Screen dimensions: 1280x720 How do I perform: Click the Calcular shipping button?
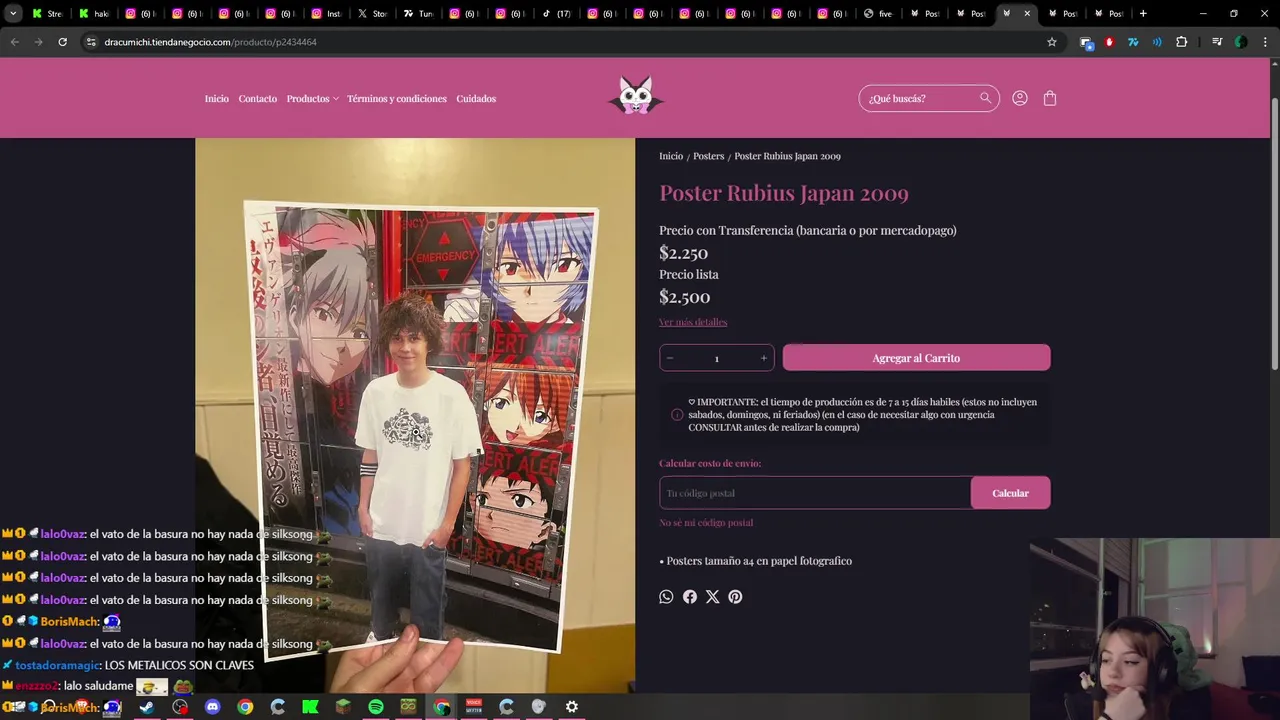(1010, 493)
